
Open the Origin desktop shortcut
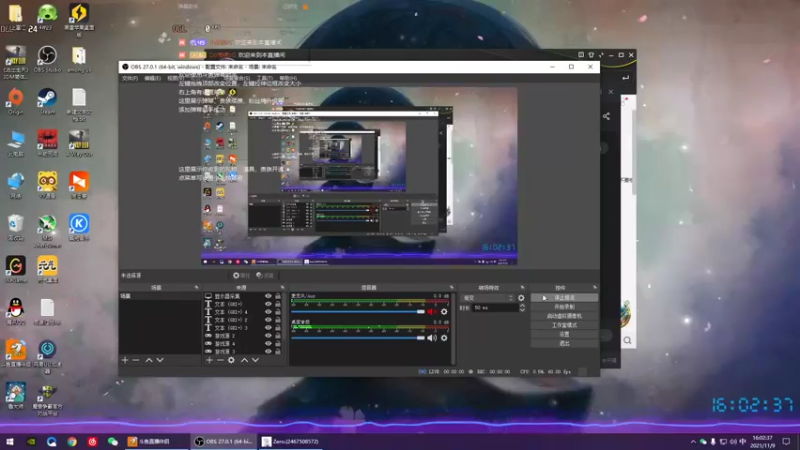pyautogui.click(x=15, y=101)
